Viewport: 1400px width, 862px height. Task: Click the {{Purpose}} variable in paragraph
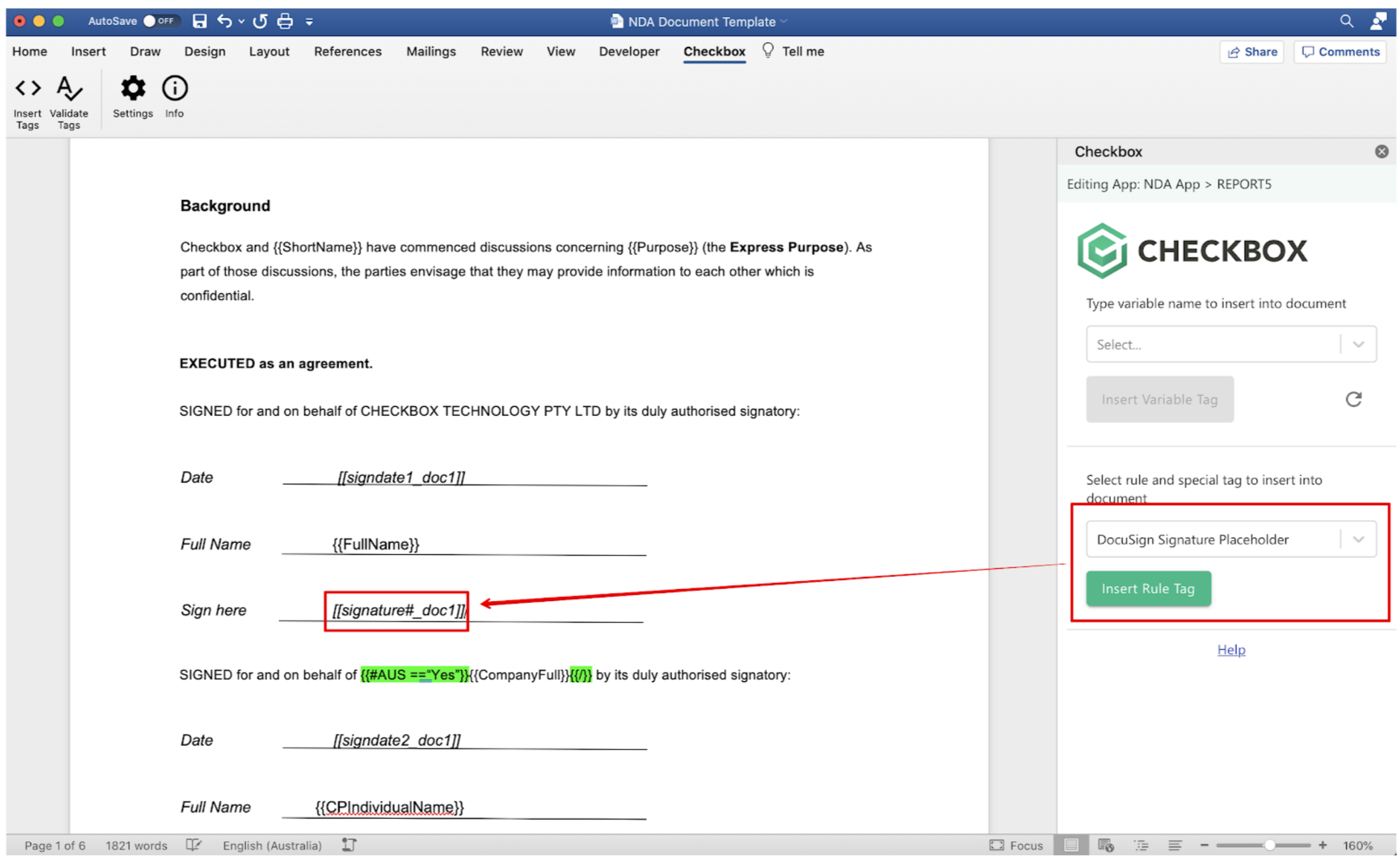pos(663,247)
